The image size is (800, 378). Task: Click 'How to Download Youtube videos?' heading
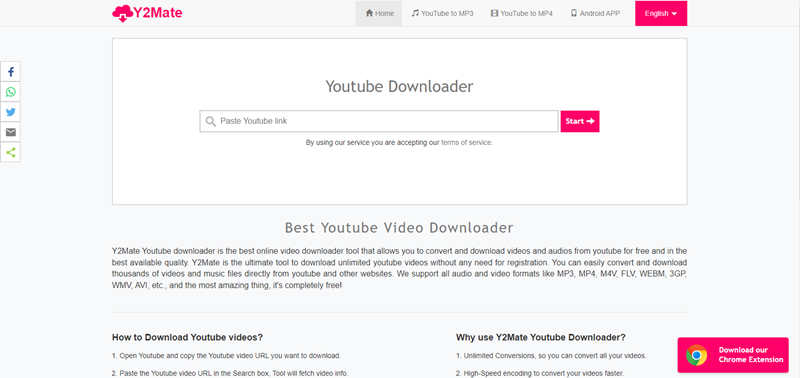pyautogui.click(x=187, y=337)
